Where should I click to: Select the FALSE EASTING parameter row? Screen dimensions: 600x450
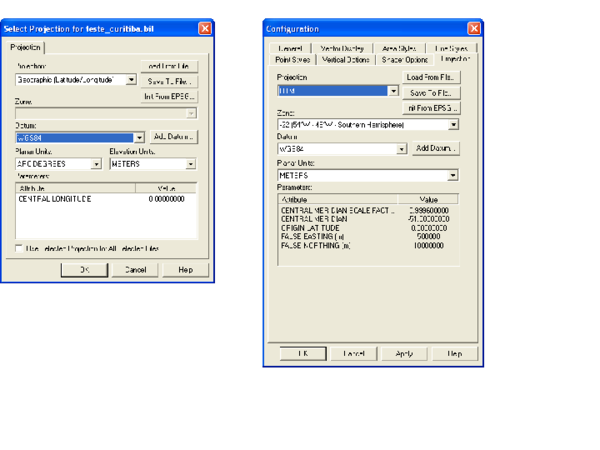pos(316,236)
